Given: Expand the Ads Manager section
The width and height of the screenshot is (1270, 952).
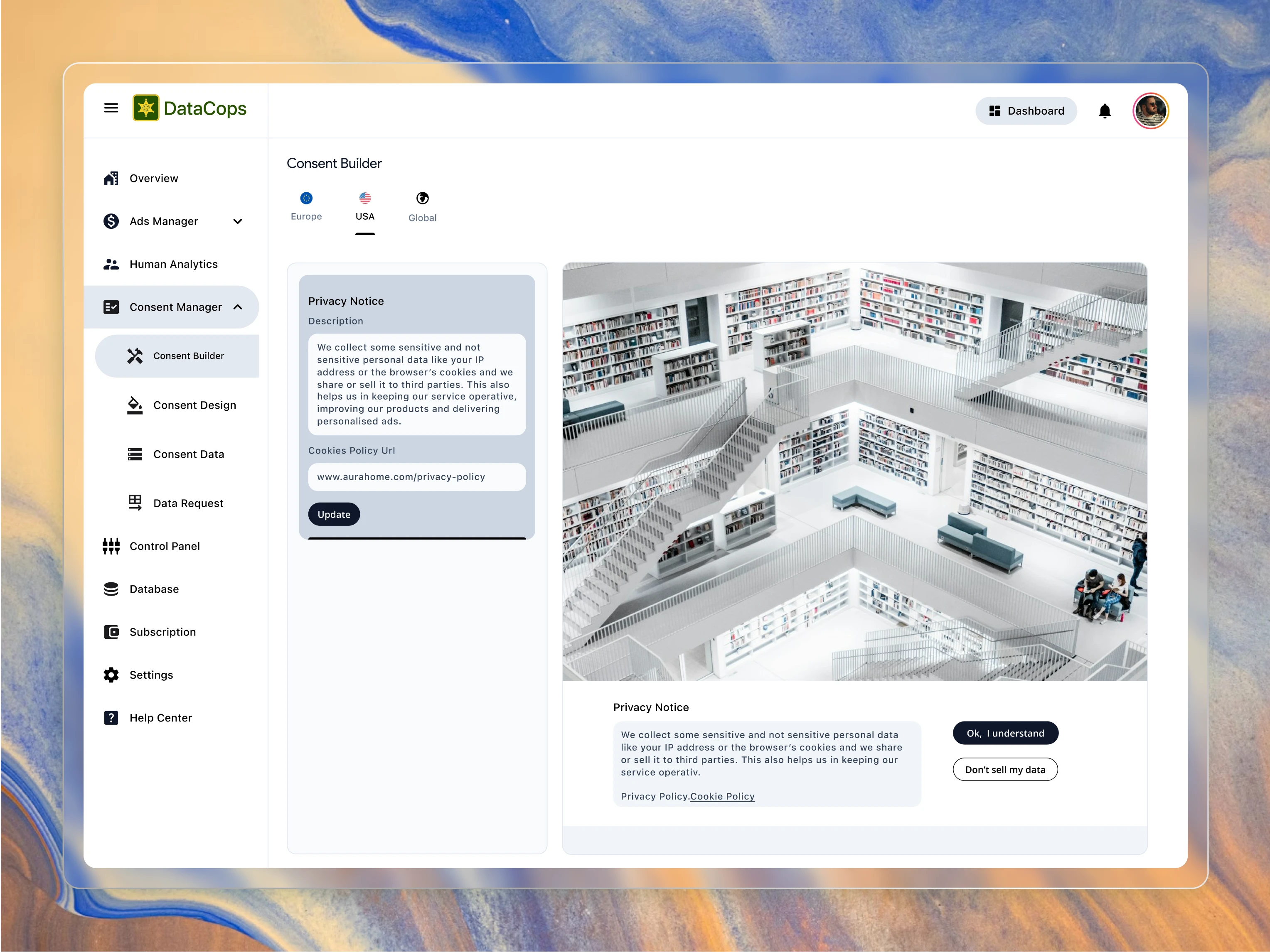Looking at the screenshot, I should coord(237,221).
